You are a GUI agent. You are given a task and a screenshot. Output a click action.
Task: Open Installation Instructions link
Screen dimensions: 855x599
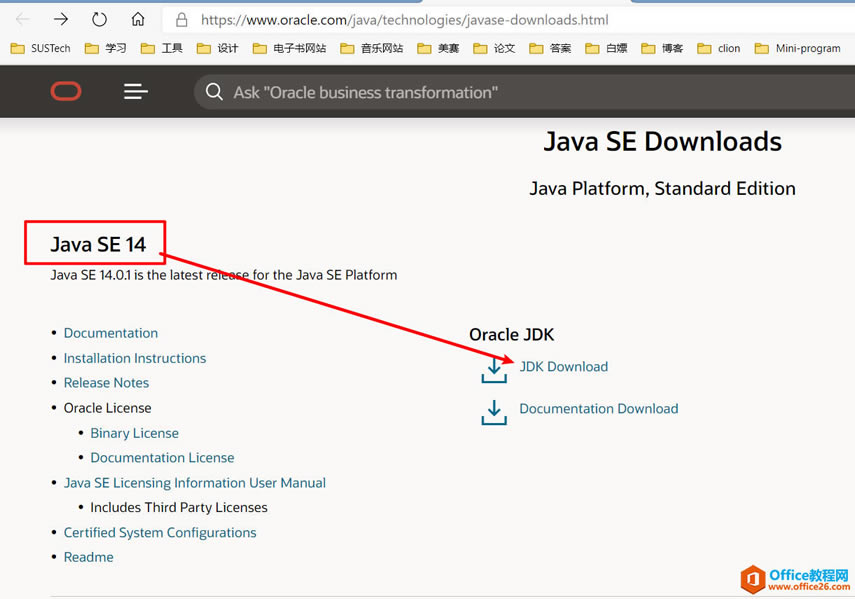[135, 358]
